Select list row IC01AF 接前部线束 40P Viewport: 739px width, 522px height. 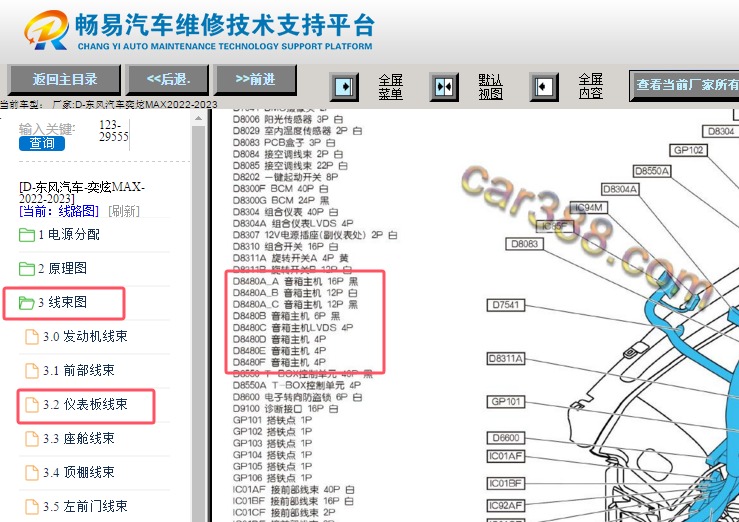tap(294, 490)
